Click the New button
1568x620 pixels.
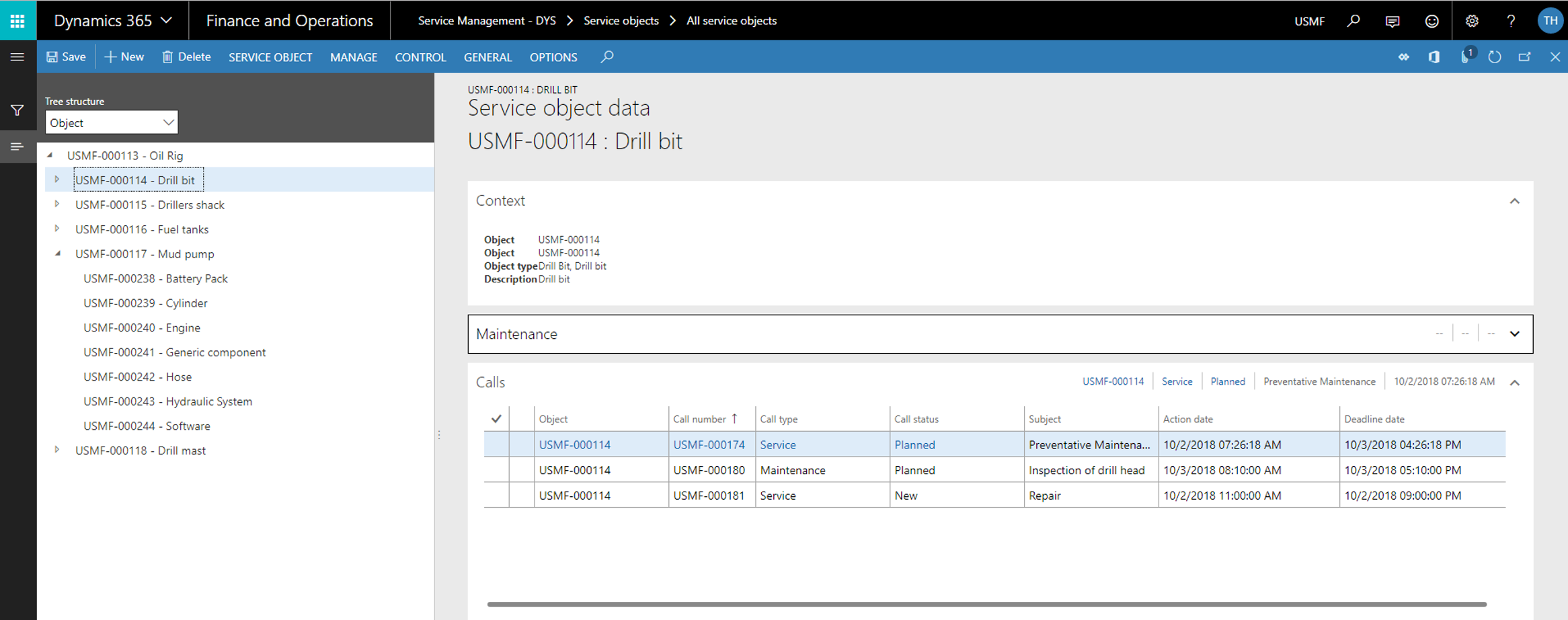pyautogui.click(x=124, y=57)
